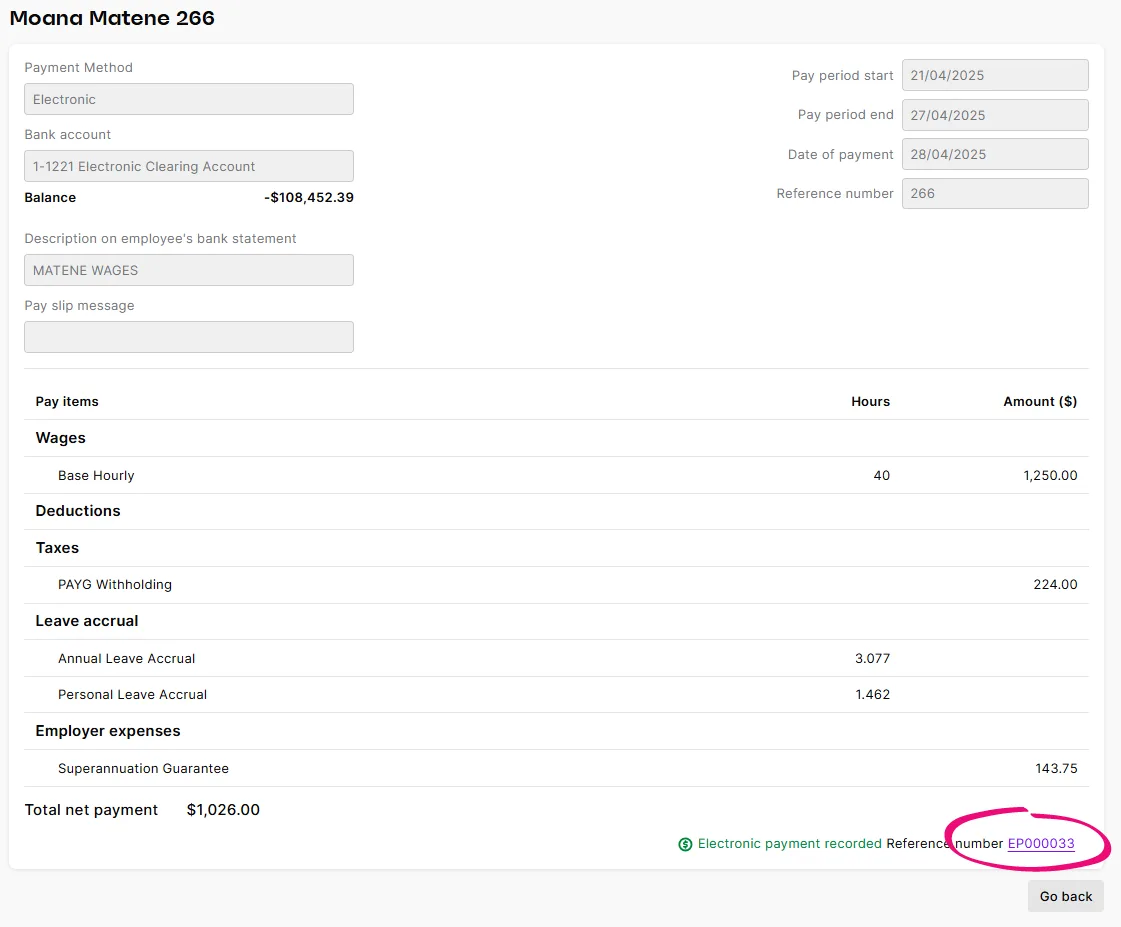
Task: Open the 1-1221 Electronic Clearing Account field
Action: coord(188,166)
